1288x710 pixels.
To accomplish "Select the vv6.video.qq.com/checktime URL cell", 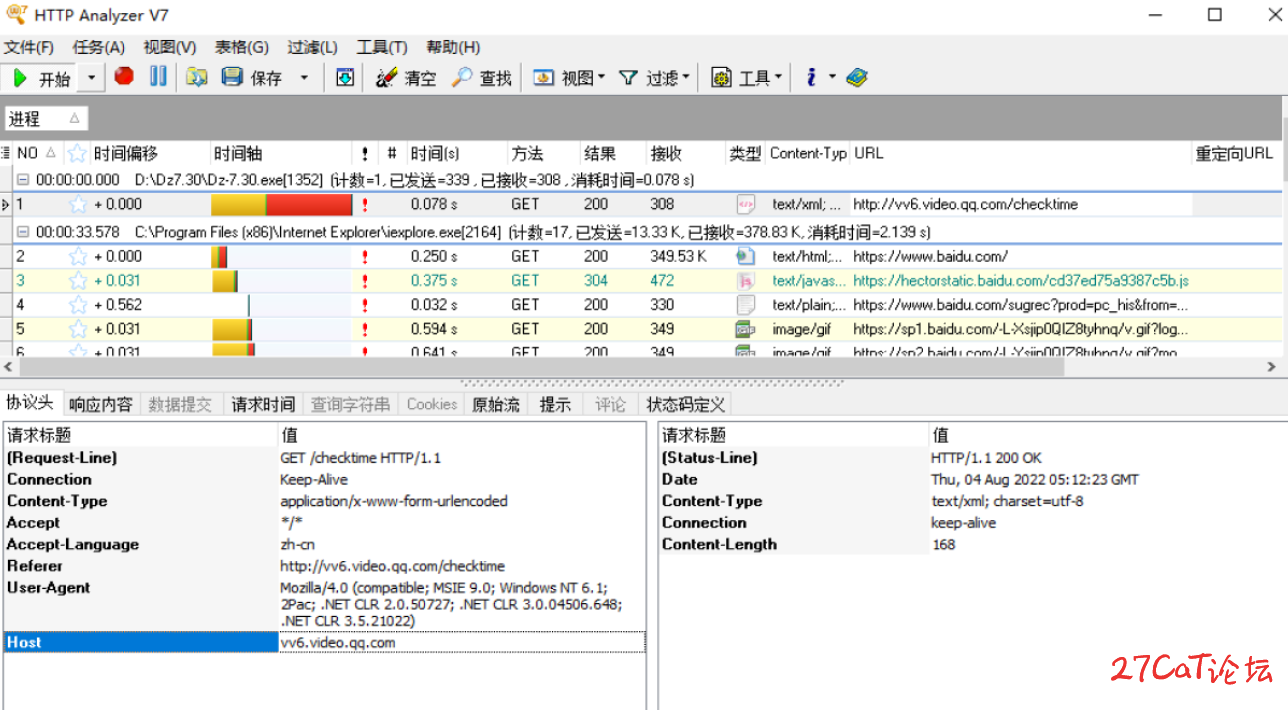I will [1021, 204].
